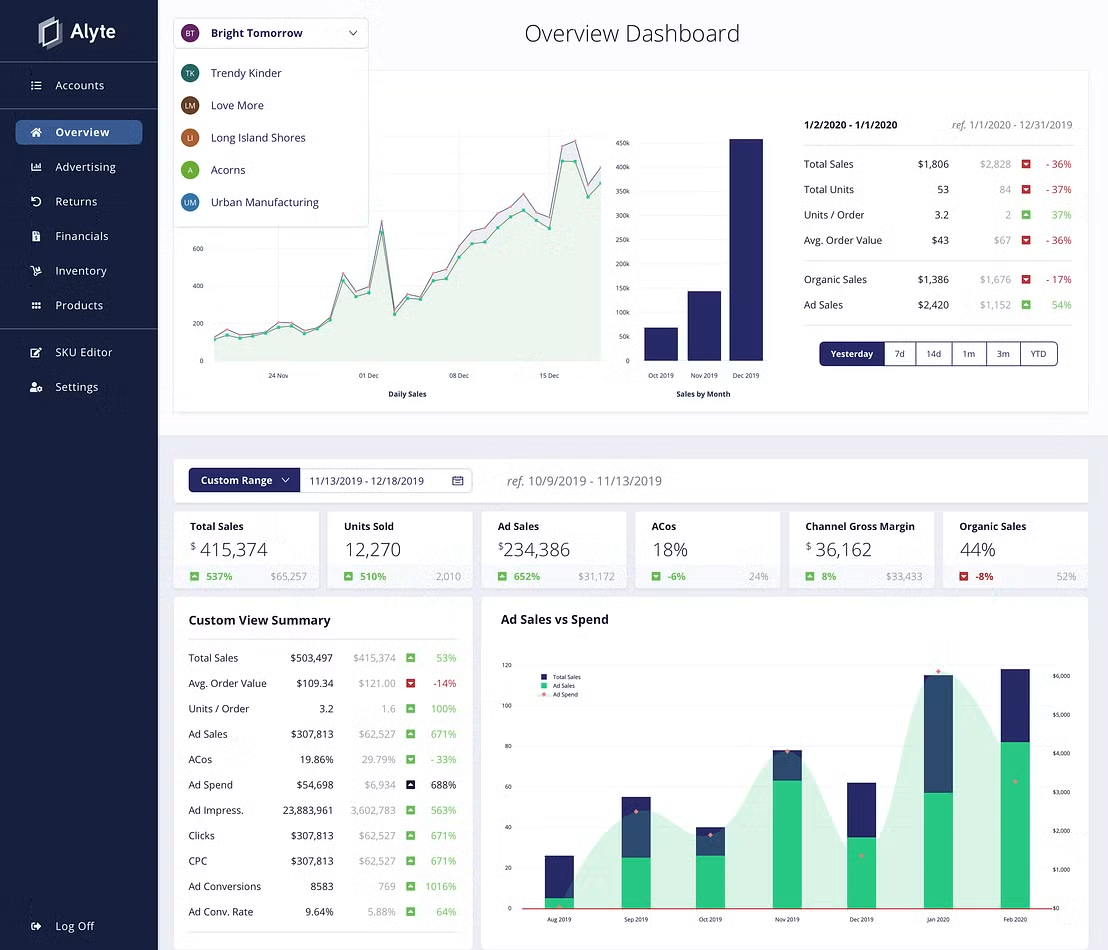Click the Financials document icon

point(36,237)
